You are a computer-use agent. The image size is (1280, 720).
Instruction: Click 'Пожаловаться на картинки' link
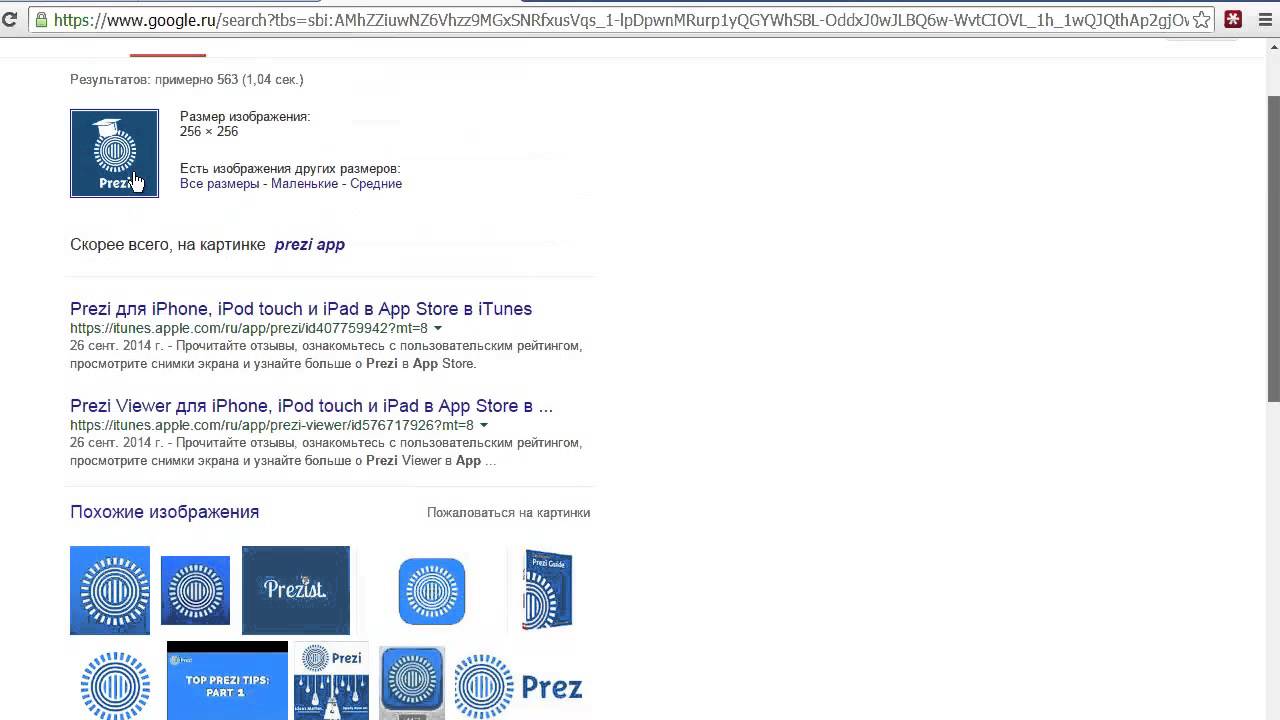pos(508,513)
